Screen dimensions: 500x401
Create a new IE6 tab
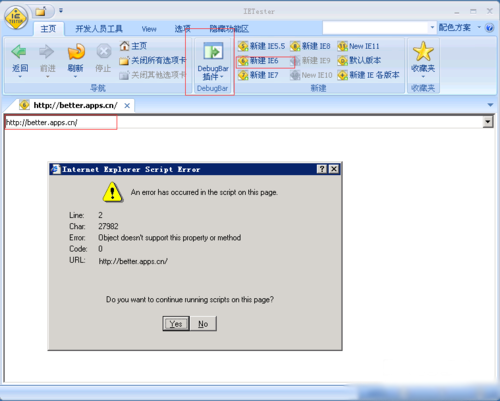pyautogui.click(x=258, y=61)
